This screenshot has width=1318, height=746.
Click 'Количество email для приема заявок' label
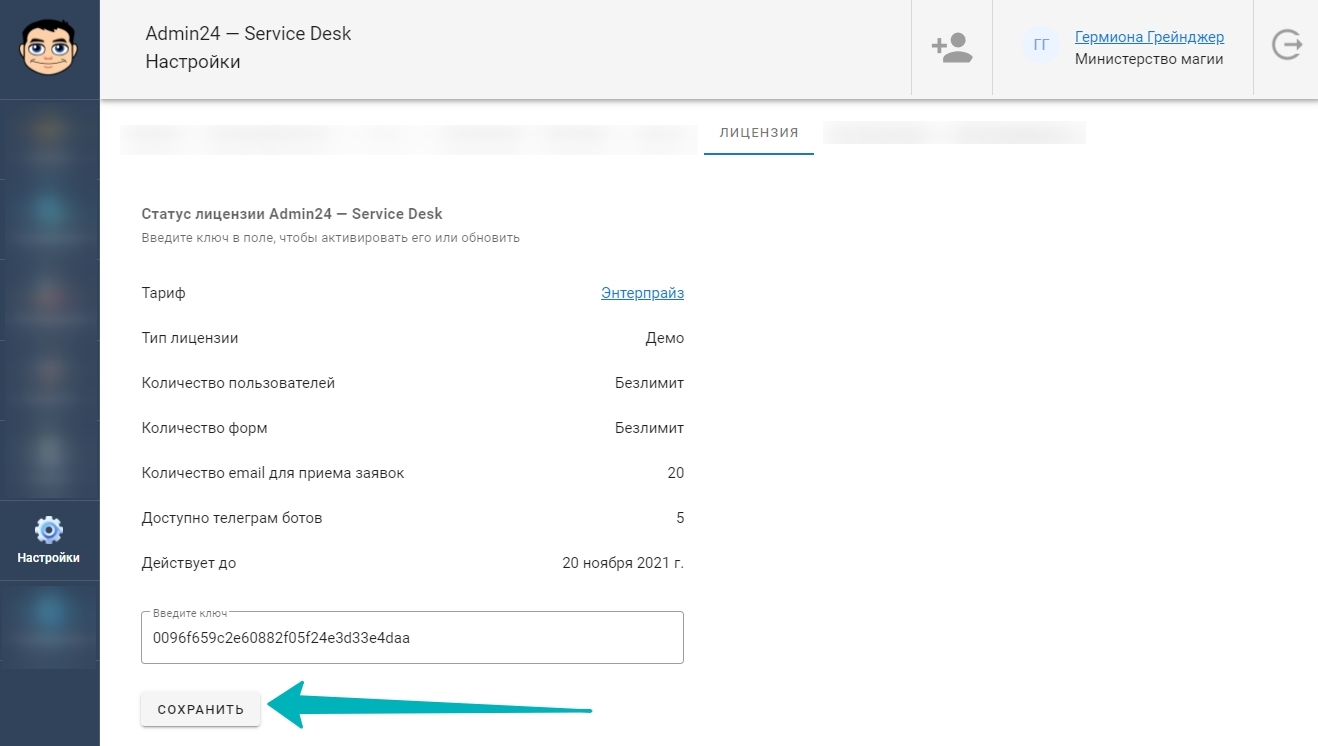(x=273, y=473)
